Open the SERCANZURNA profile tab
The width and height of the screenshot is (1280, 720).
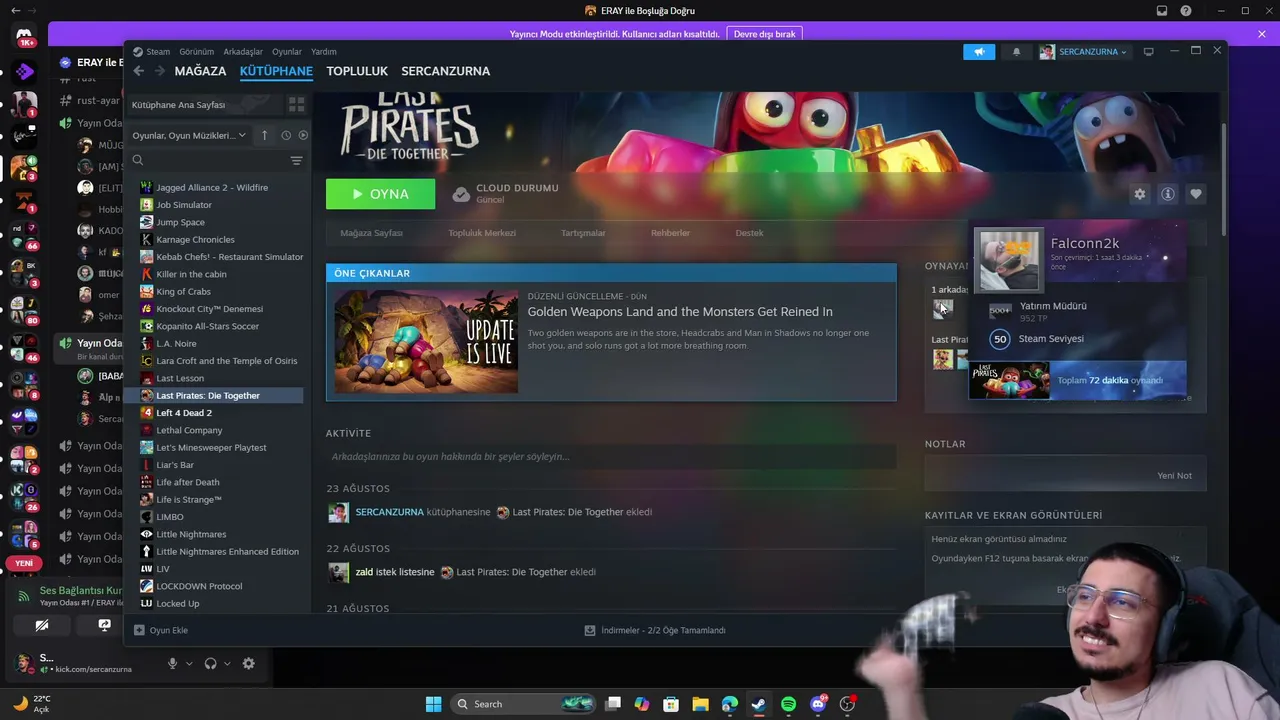coord(445,71)
